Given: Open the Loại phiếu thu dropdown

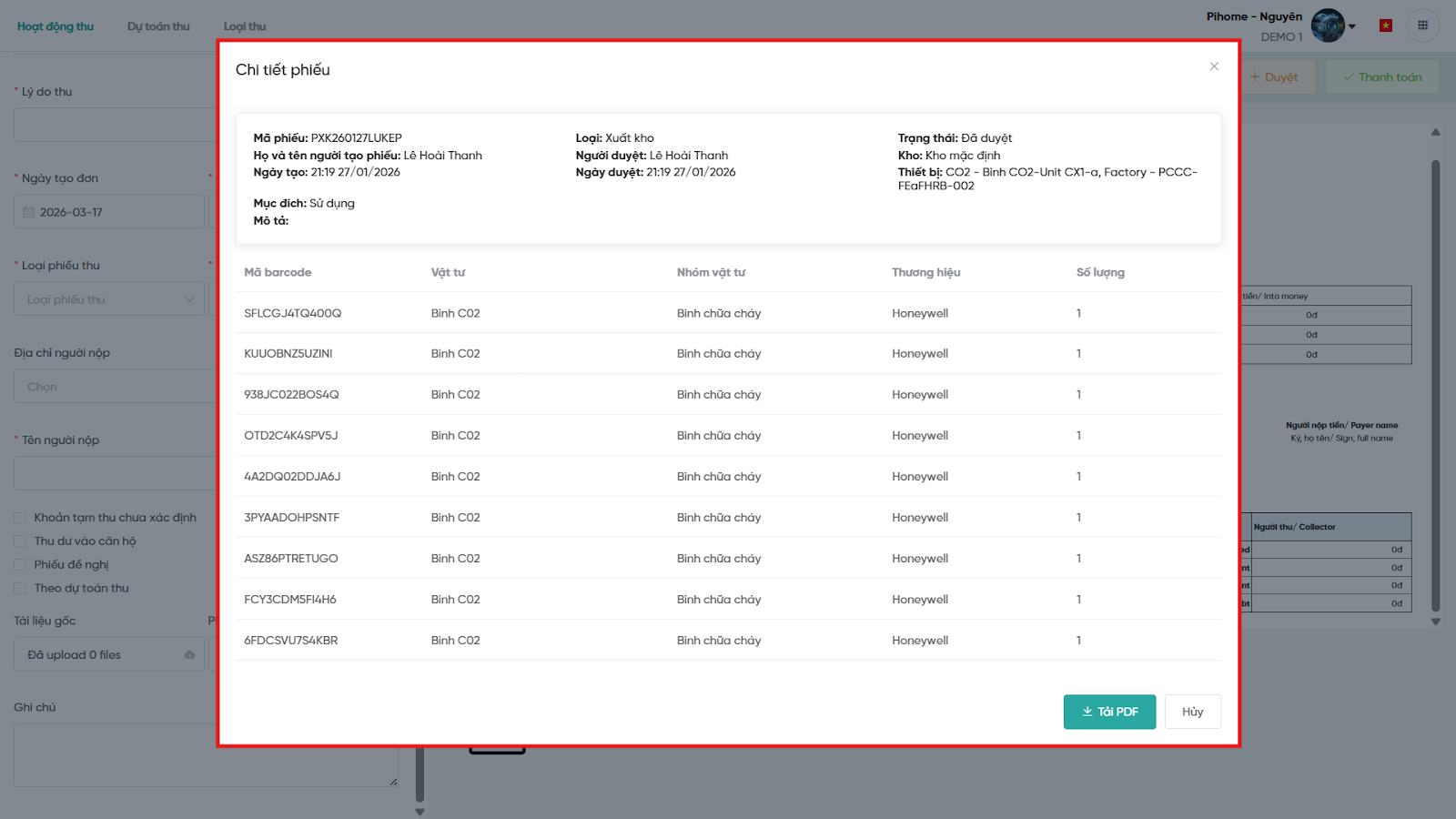Looking at the screenshot, I should click(x=109, y=299).
